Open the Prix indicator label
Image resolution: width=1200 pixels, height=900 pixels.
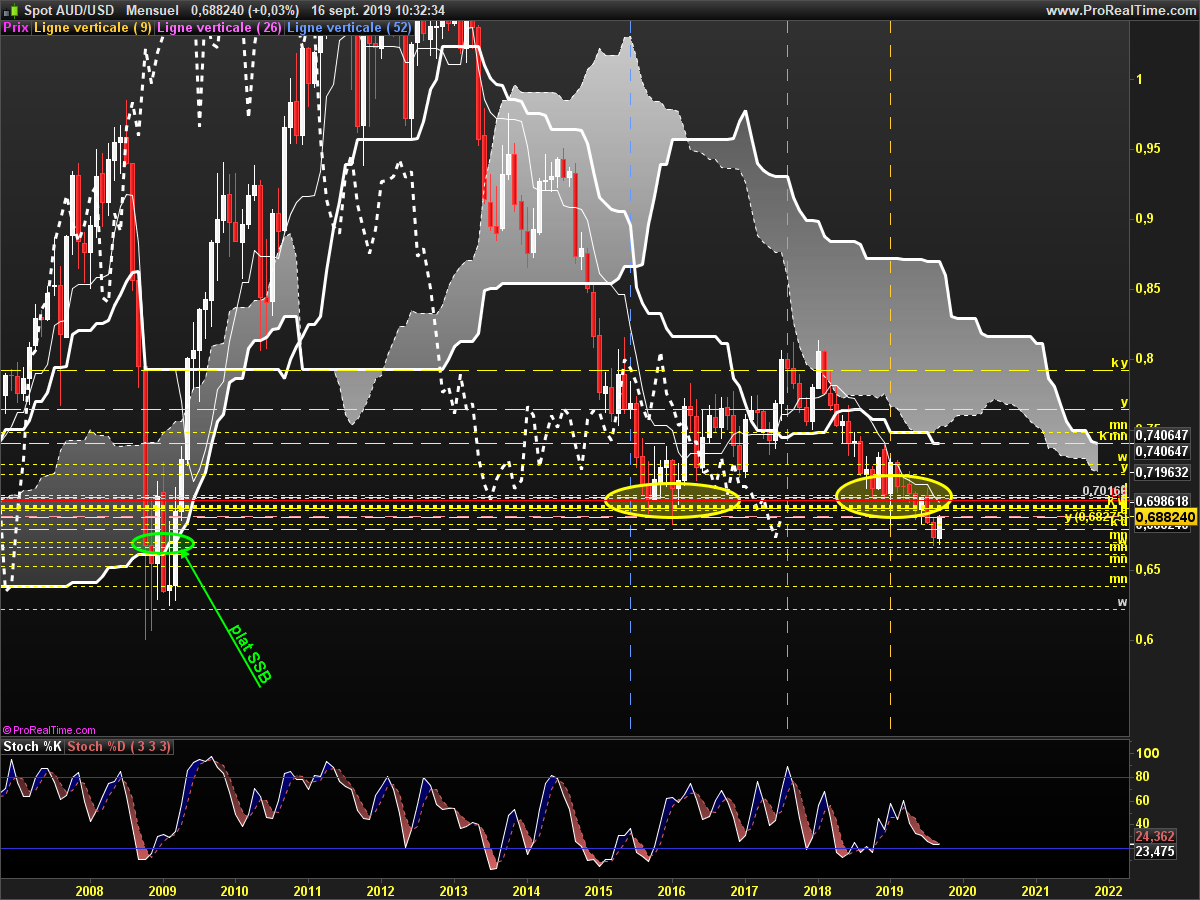(x=15, y=28)
